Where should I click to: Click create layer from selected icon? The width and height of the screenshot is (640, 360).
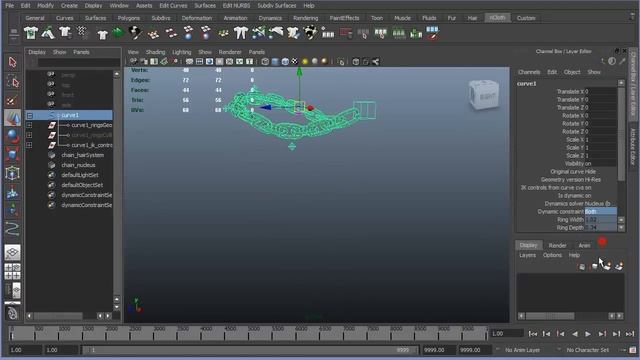click(619, 267)
